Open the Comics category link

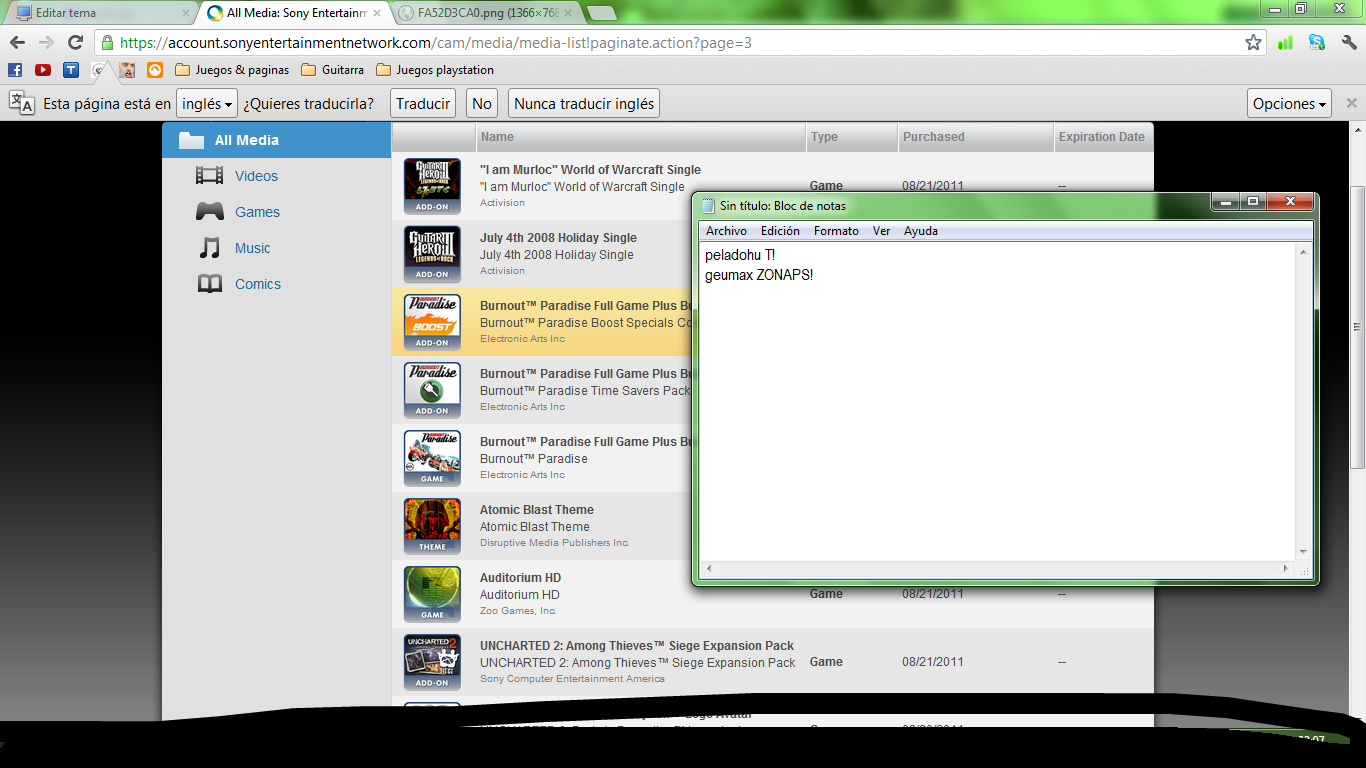tap(258, 284)
